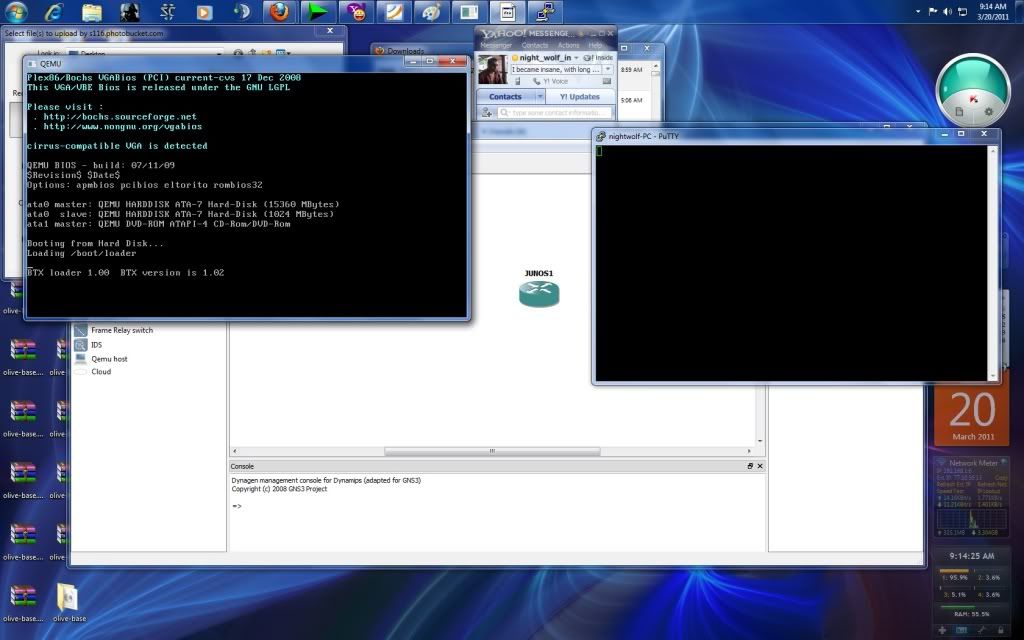Switch to Paint palette taskbar icon
Image resolution: width=1024 pixels, height=640 pixels.
point(432,12)
